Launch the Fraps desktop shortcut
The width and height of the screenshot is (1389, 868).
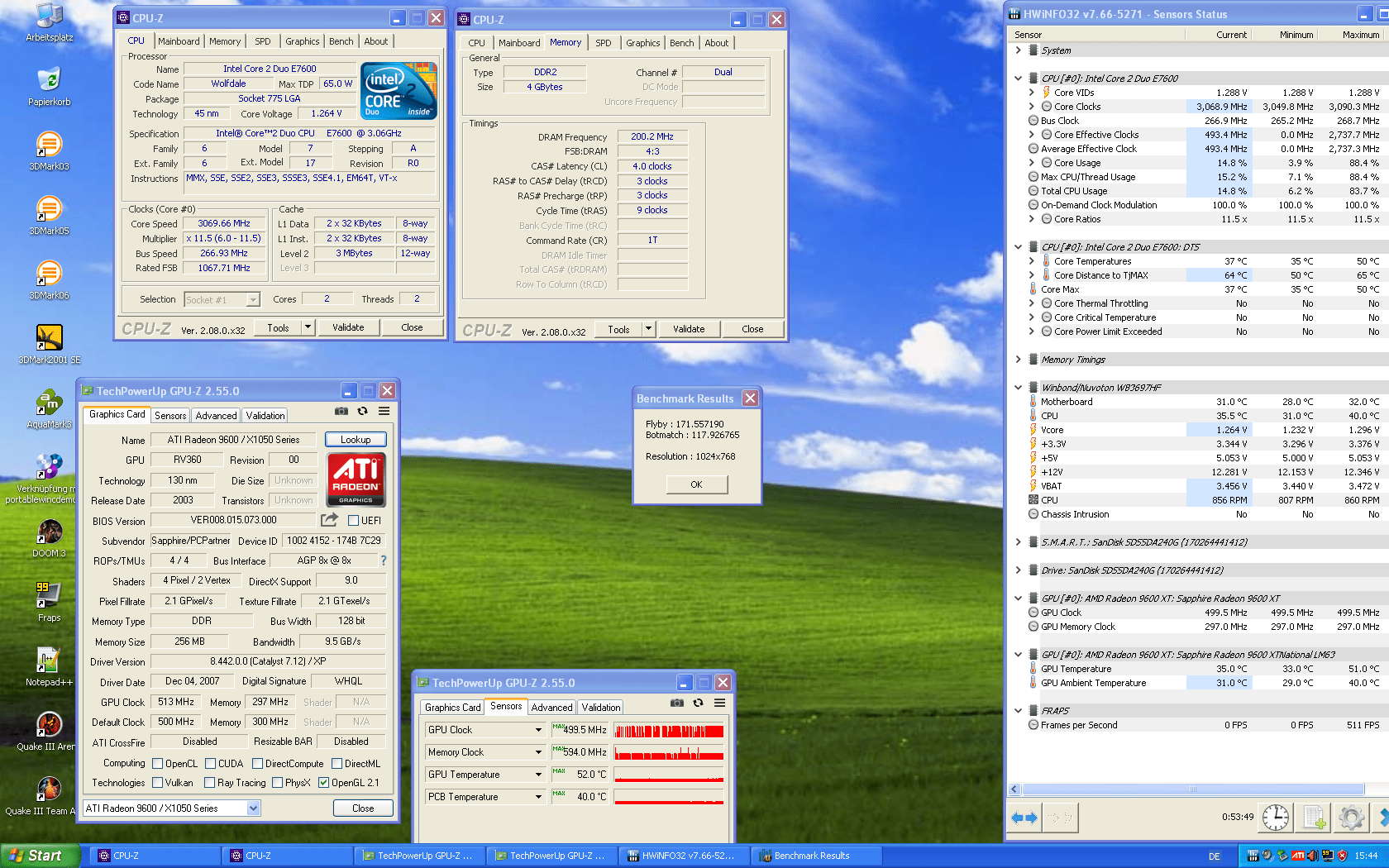[x=50, y=602]
